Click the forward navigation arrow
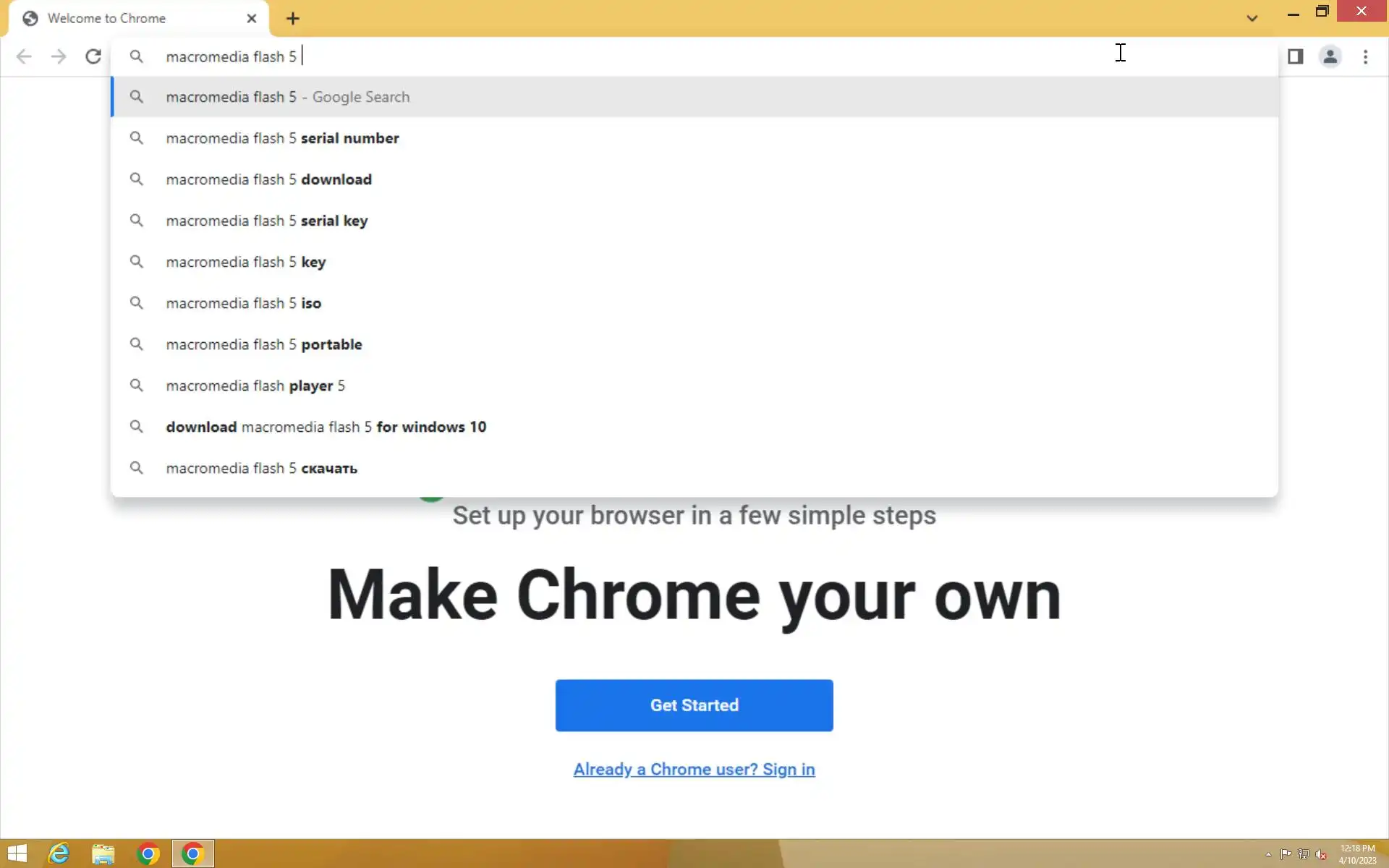The image size is (1389, 868). [x=59, y=56]
